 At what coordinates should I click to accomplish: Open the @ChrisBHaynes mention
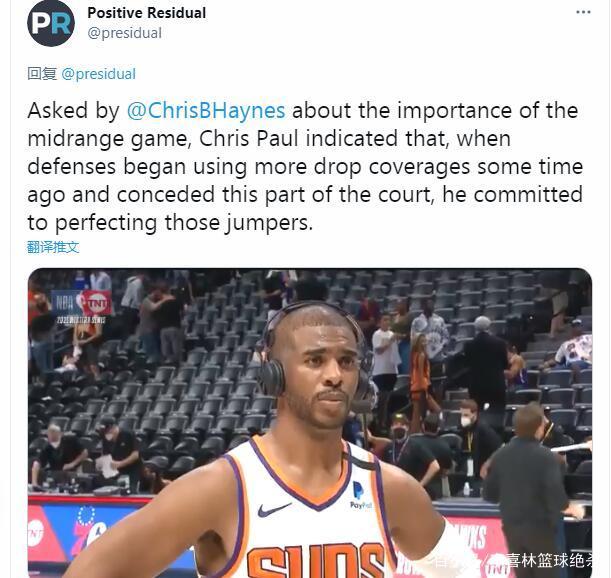pyautogui.click(x=206, y=110)
